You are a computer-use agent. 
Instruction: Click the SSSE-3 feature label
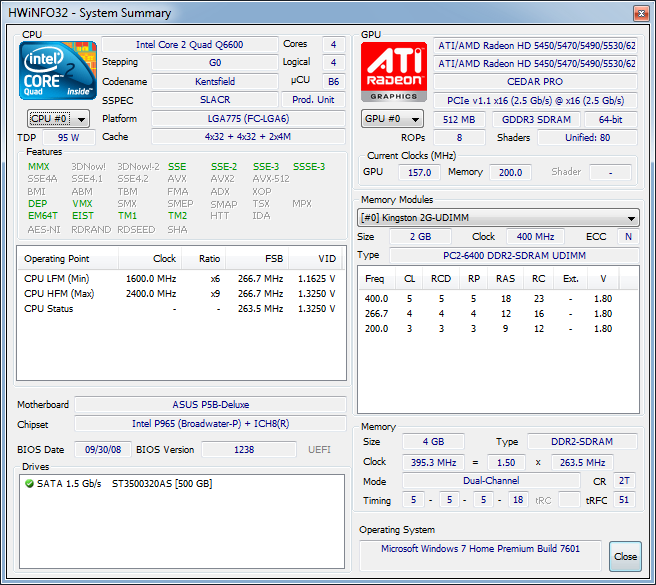[309, 167]
